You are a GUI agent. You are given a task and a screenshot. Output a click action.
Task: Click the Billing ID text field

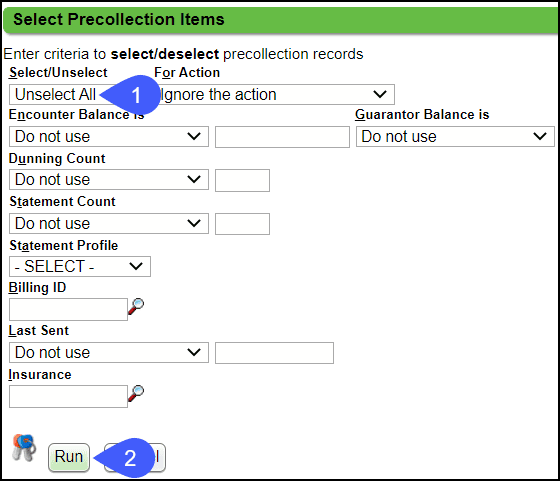coord(68,309)
